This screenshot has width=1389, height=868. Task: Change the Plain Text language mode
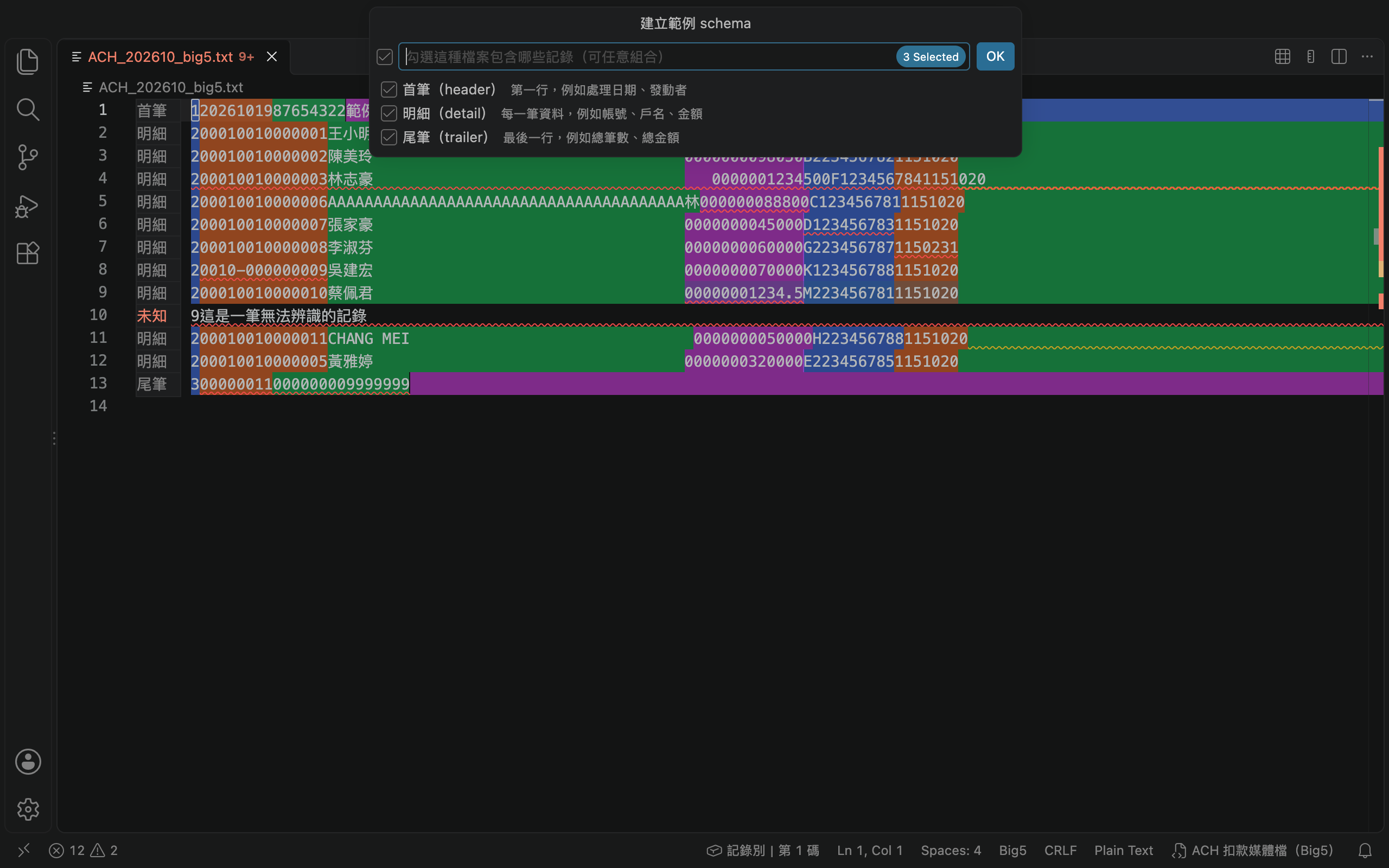coord(1123,850)
